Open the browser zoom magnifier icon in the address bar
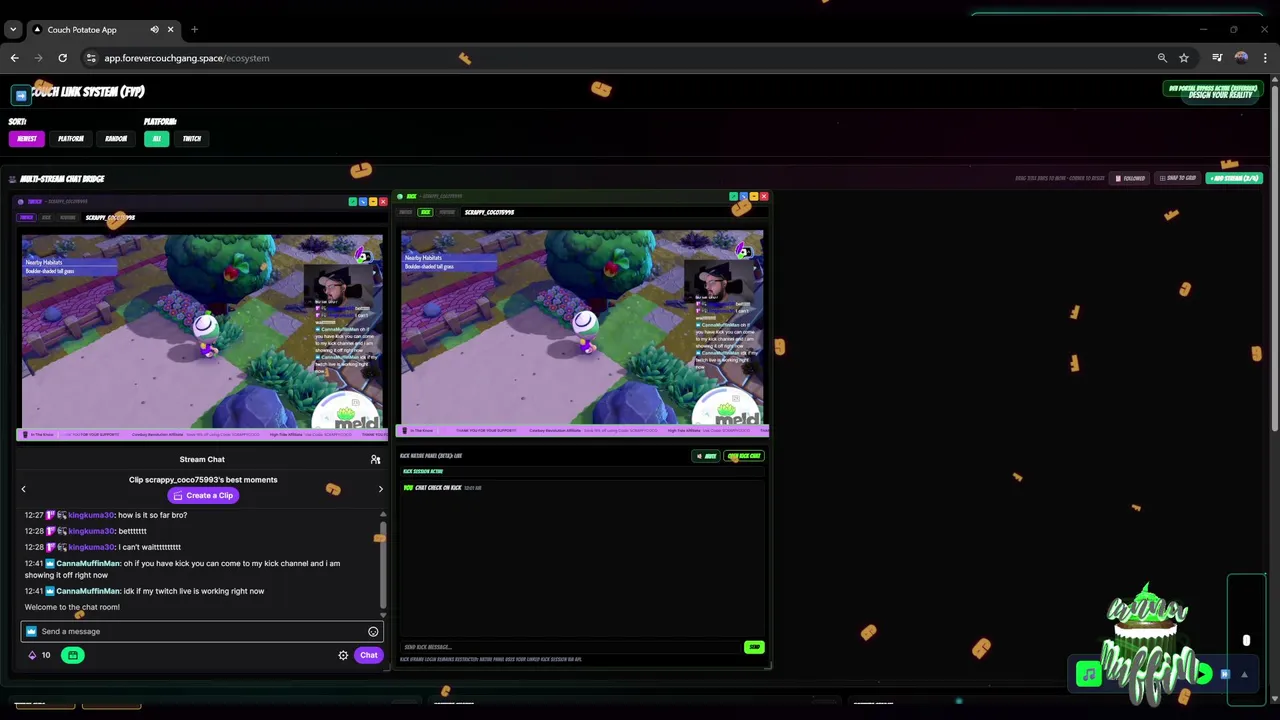Screen dimensions: 1280x720 click(x=1162, y=58)
